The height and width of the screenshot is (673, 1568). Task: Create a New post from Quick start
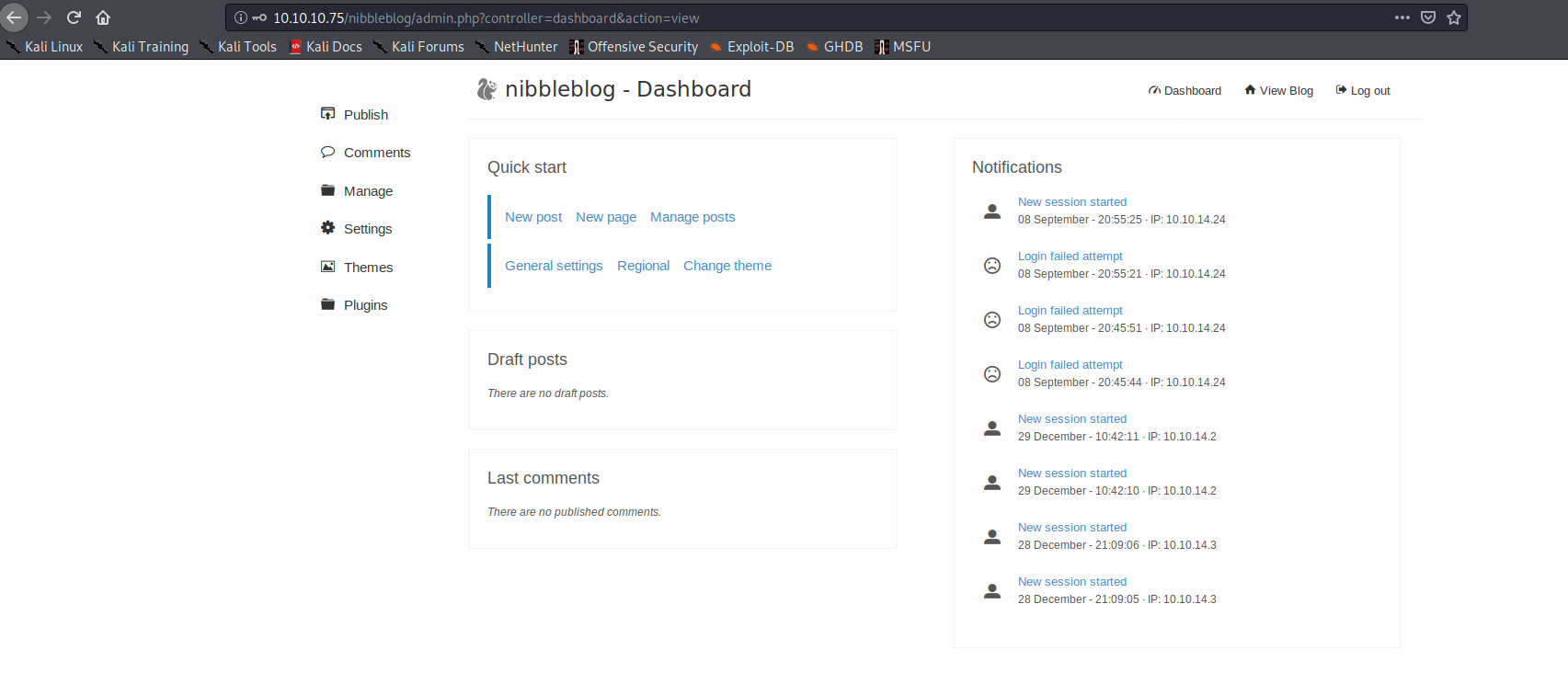[533, 217]
